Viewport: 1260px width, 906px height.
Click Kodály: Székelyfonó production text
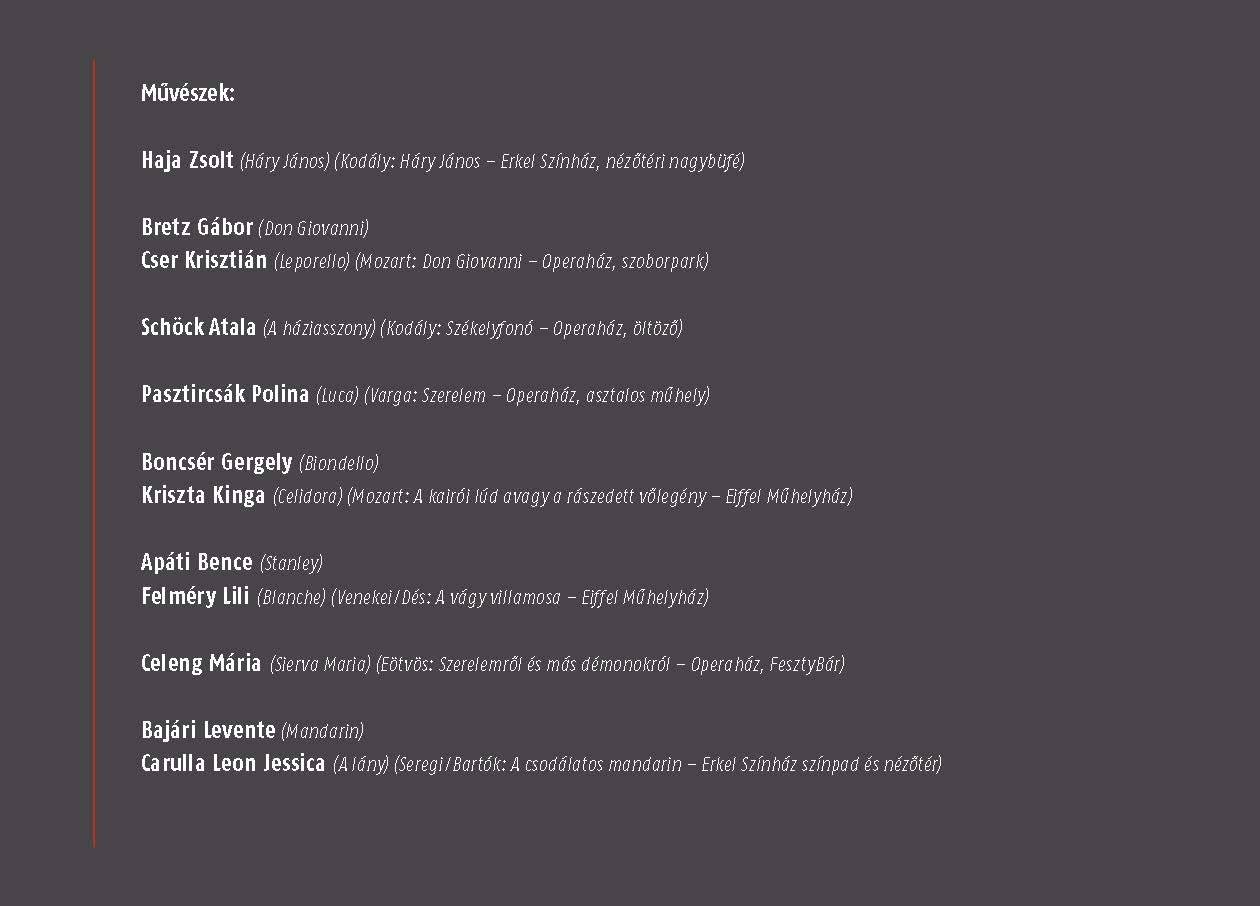pos(531,328)
